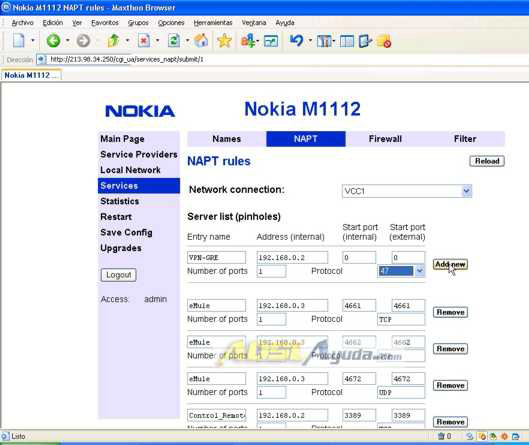
Task: Open dropdown arrow beside undo icon
Action: click(310, 40)
